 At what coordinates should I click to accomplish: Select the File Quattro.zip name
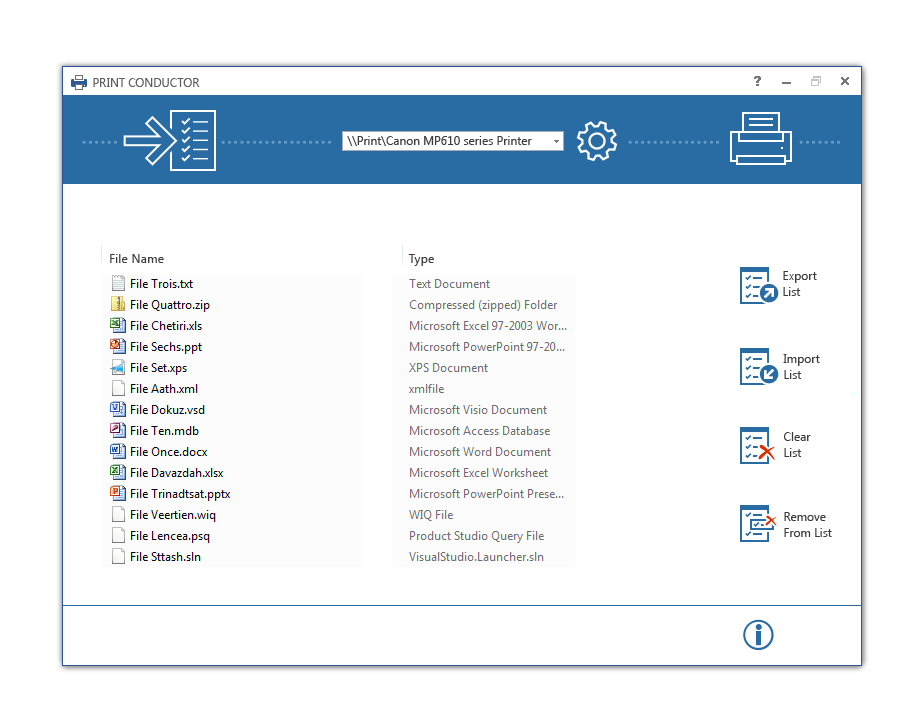(170, 305)
